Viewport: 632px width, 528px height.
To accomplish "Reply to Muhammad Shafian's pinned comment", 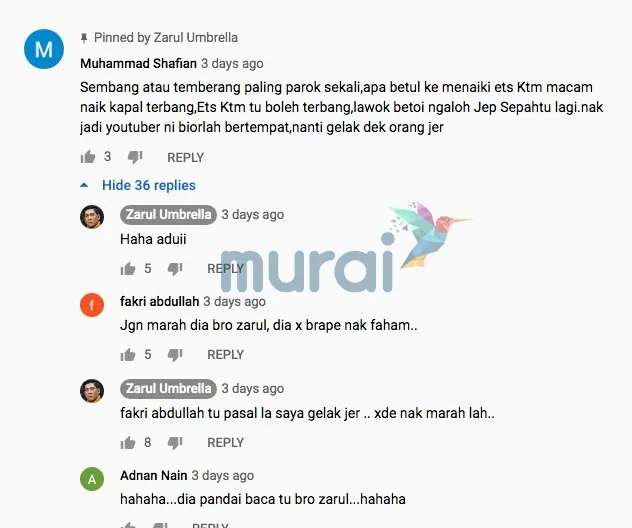I will (x=185, y=158).
